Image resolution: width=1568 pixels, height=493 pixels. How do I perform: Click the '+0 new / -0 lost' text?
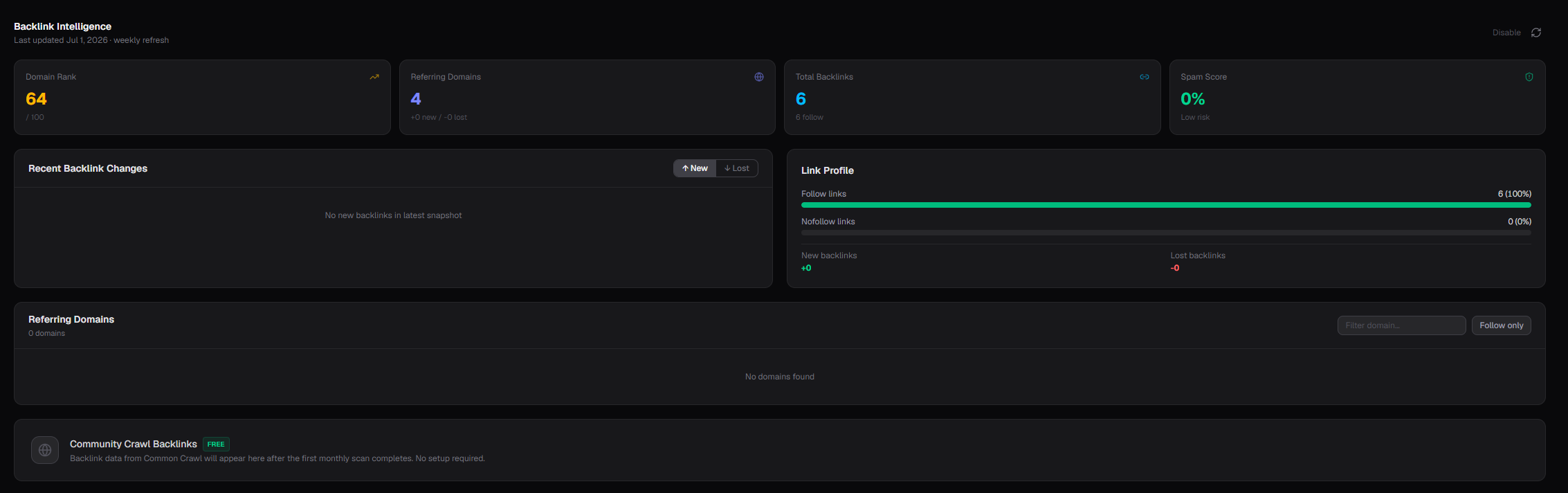click(439, 117)
